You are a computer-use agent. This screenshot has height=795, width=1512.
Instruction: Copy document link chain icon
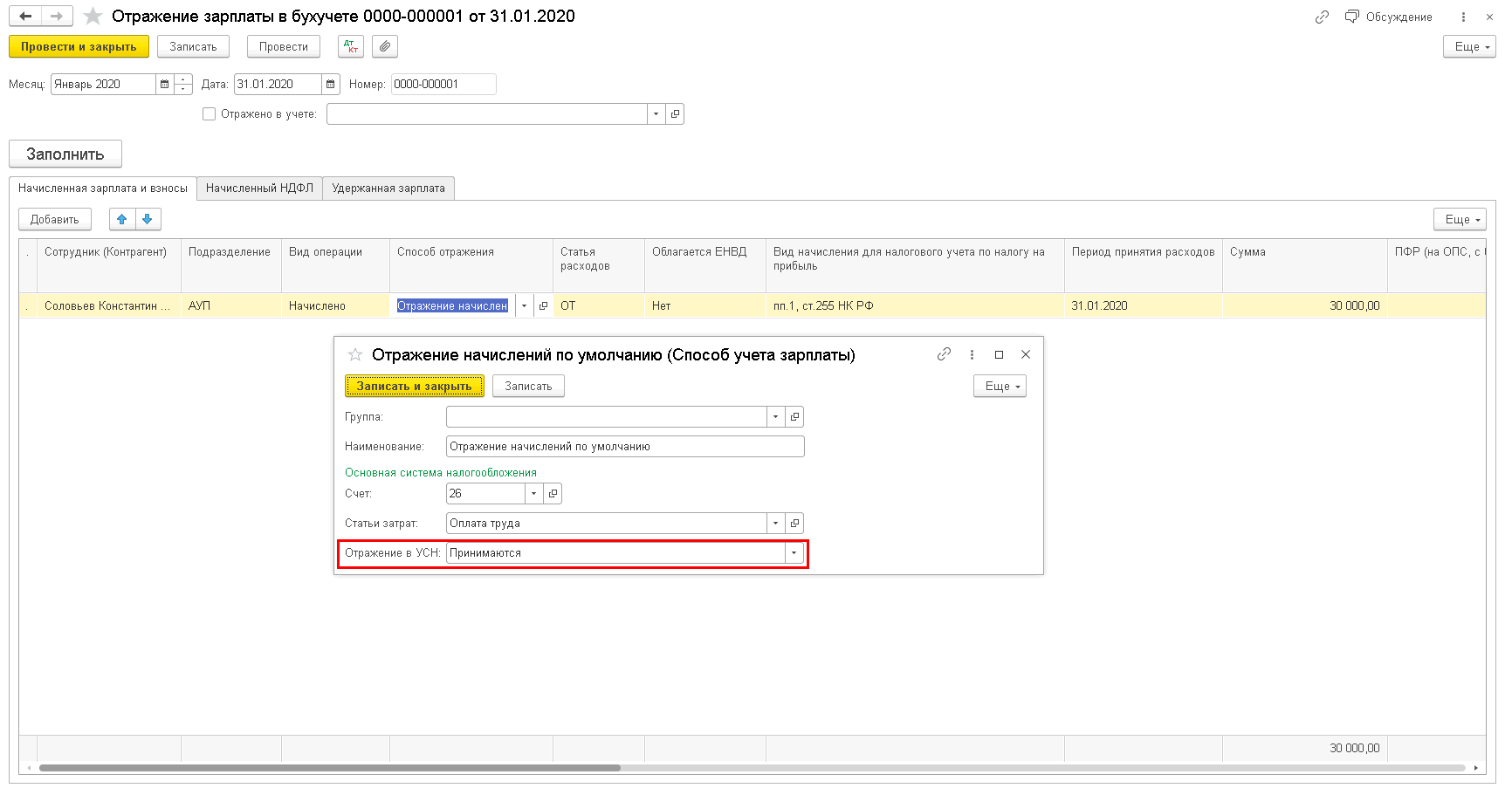(x=1322, y=17)
